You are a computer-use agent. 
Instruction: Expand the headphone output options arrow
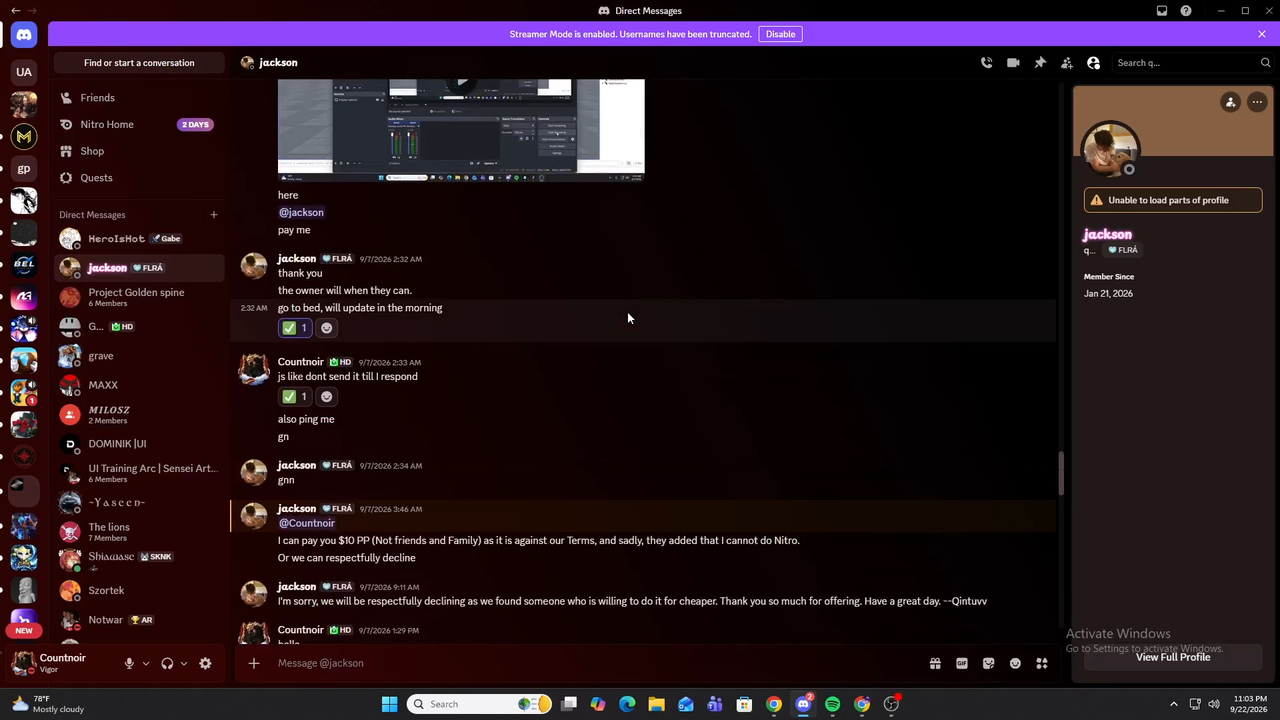183,664
